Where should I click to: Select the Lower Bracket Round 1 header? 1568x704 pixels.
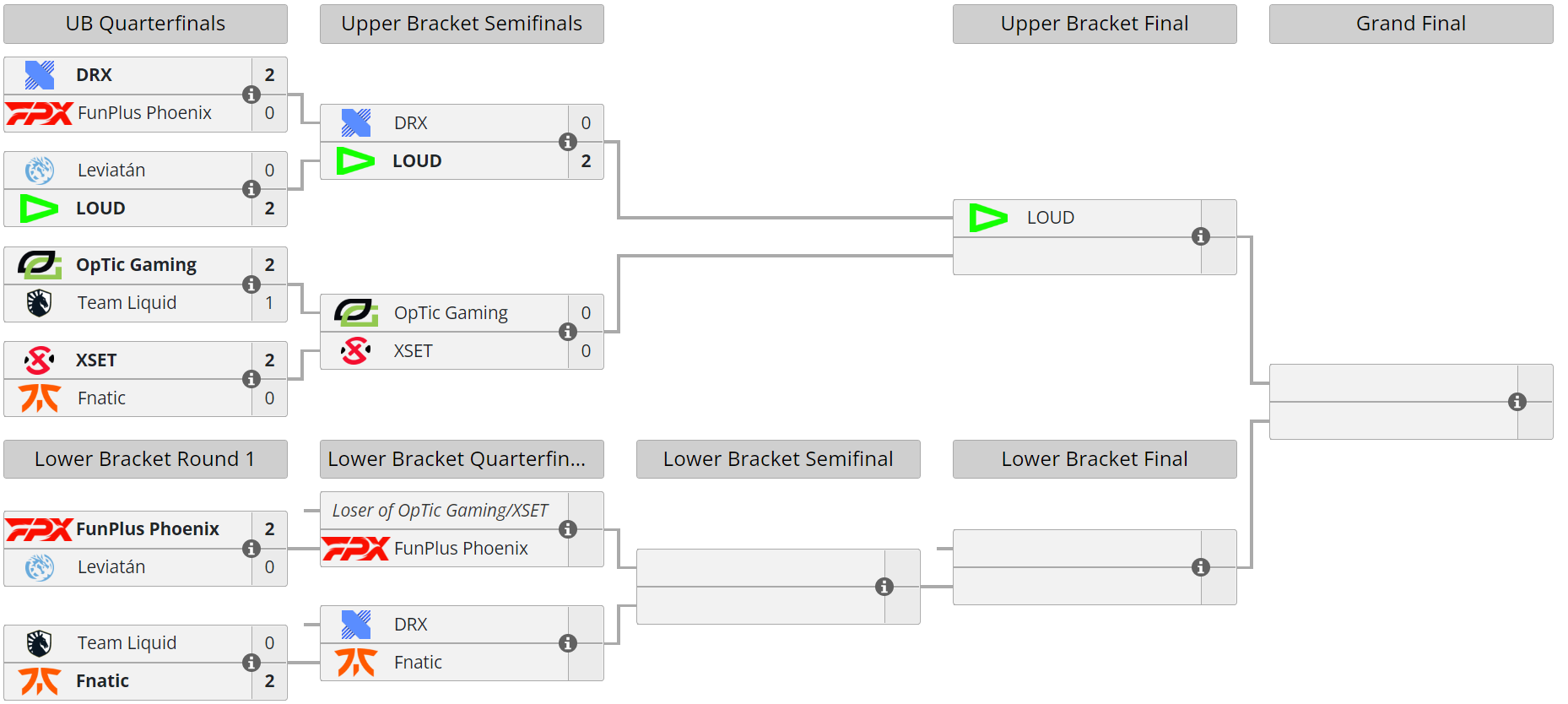(145, 459)
